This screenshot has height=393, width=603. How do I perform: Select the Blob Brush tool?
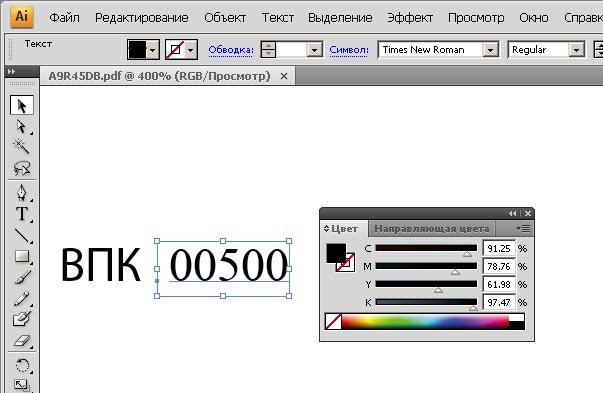pyautogui.click(x=22, y=319)
